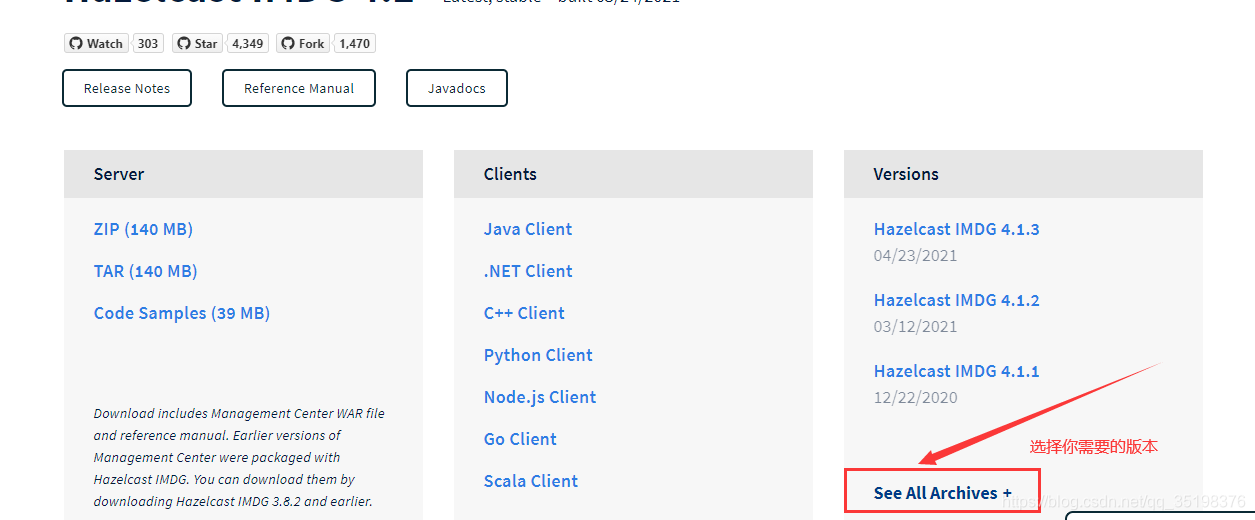1255x520 pixels.
Task: Click the GitHub Fork button
Action: (303, 43)
